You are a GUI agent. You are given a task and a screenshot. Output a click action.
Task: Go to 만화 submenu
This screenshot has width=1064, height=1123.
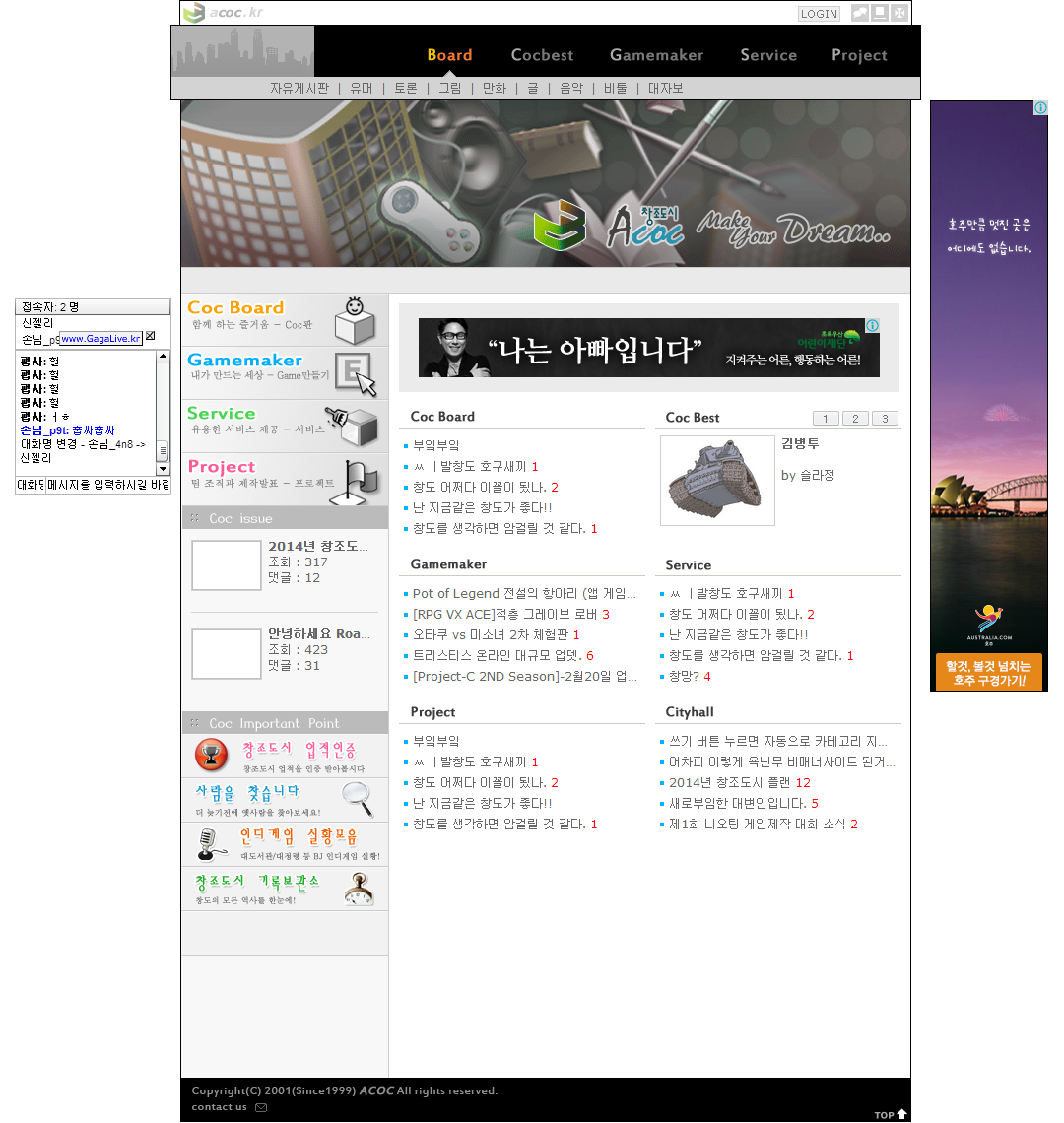tap(494, 88)
